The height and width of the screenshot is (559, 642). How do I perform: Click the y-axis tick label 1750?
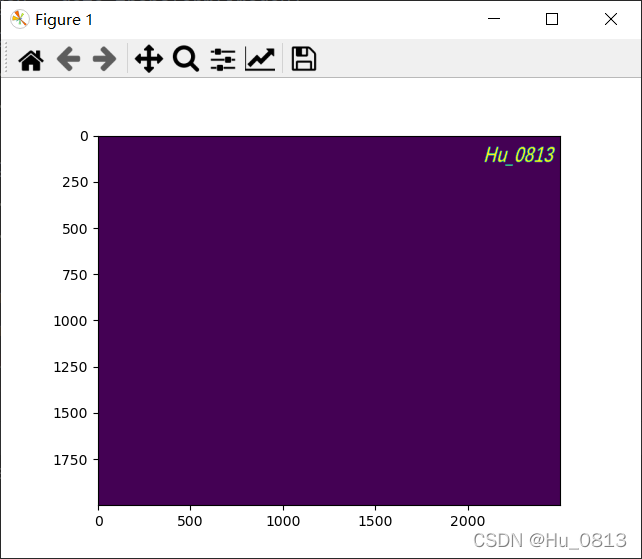tap(71, 460)
